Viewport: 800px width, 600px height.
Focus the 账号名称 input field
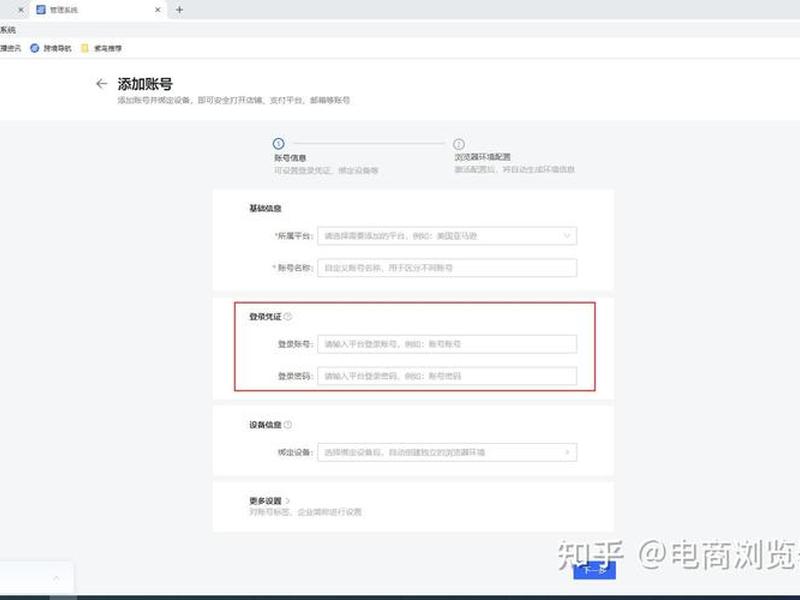[447, 268]
